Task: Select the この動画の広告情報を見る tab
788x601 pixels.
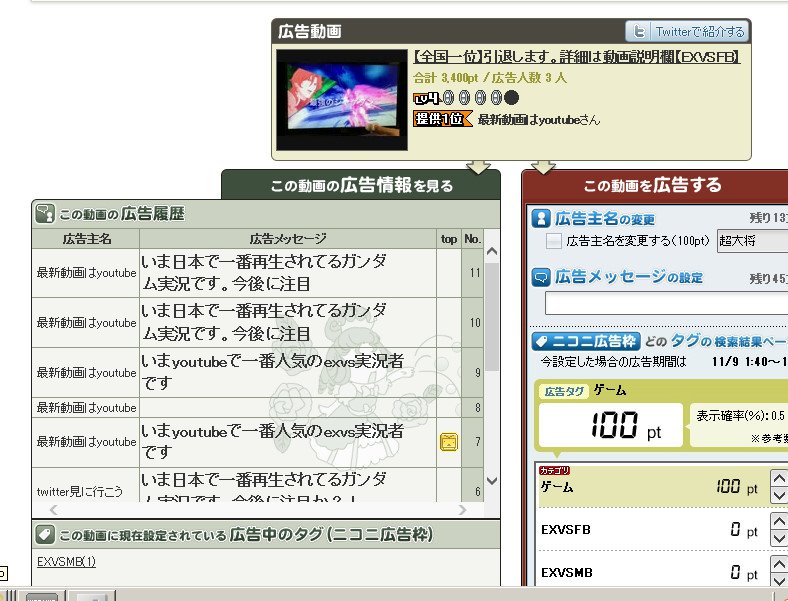Action: [x=361, y=185]
